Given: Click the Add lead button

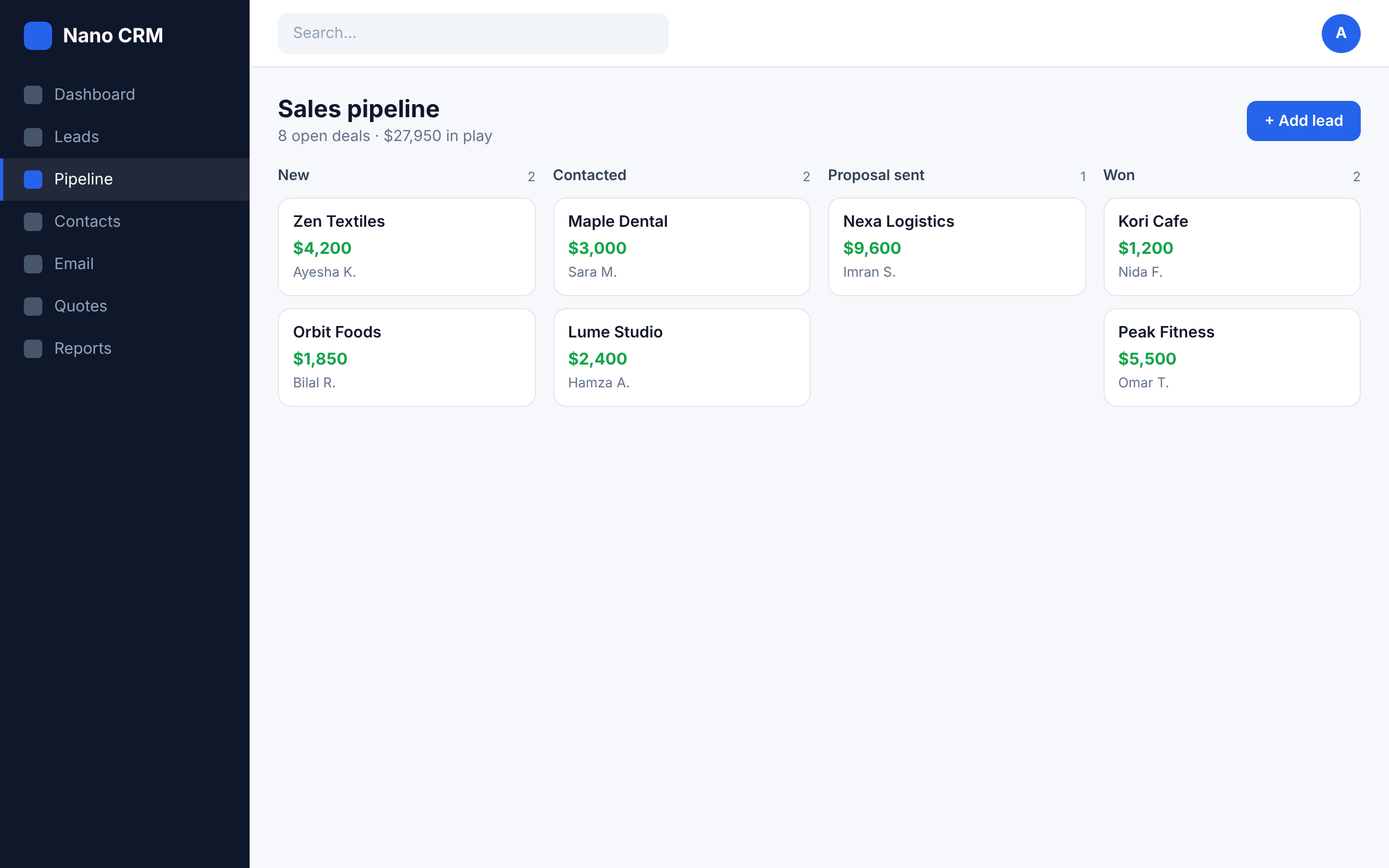Looking at the screenshot, I should [x=1303, y=120].
